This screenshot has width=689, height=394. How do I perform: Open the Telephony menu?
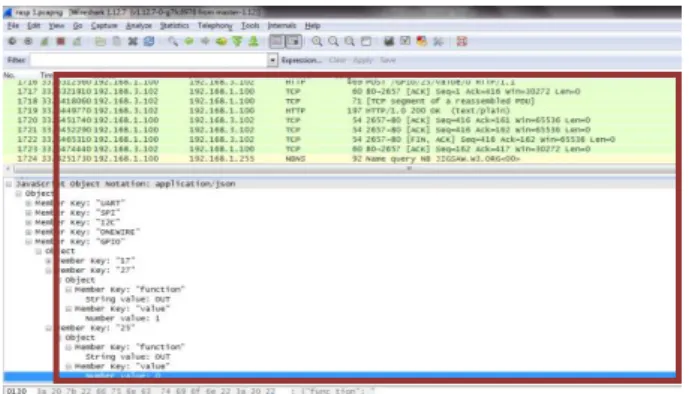[215, 25]
